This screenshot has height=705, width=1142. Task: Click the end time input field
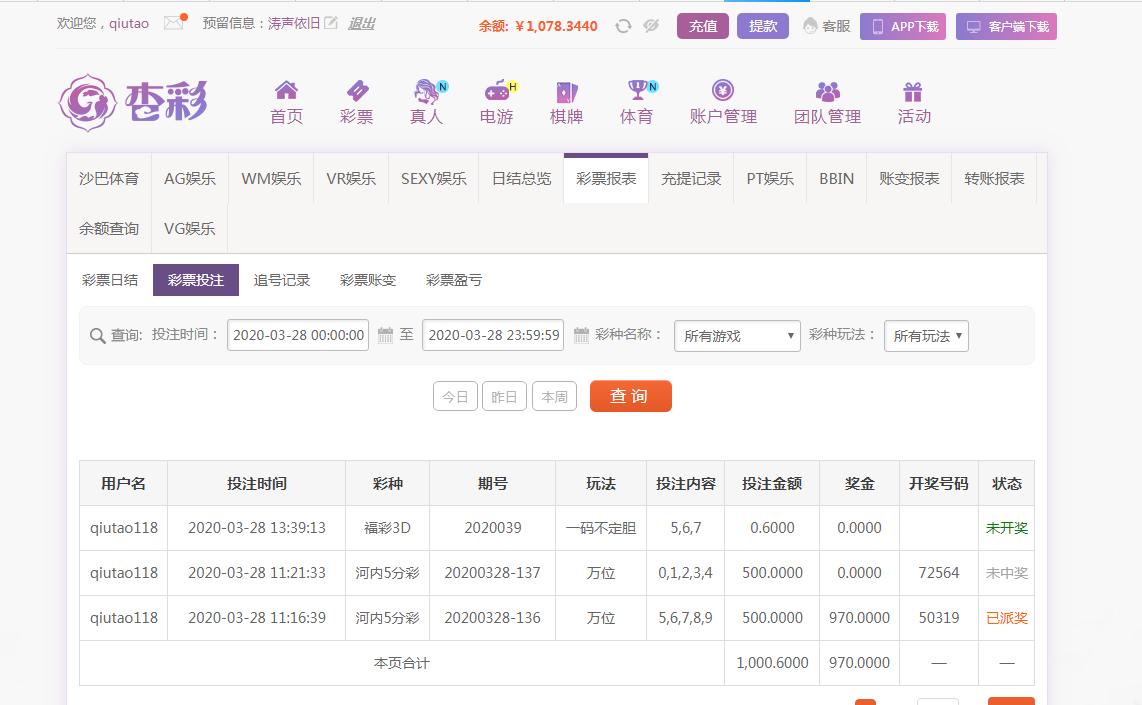point(494,336)
